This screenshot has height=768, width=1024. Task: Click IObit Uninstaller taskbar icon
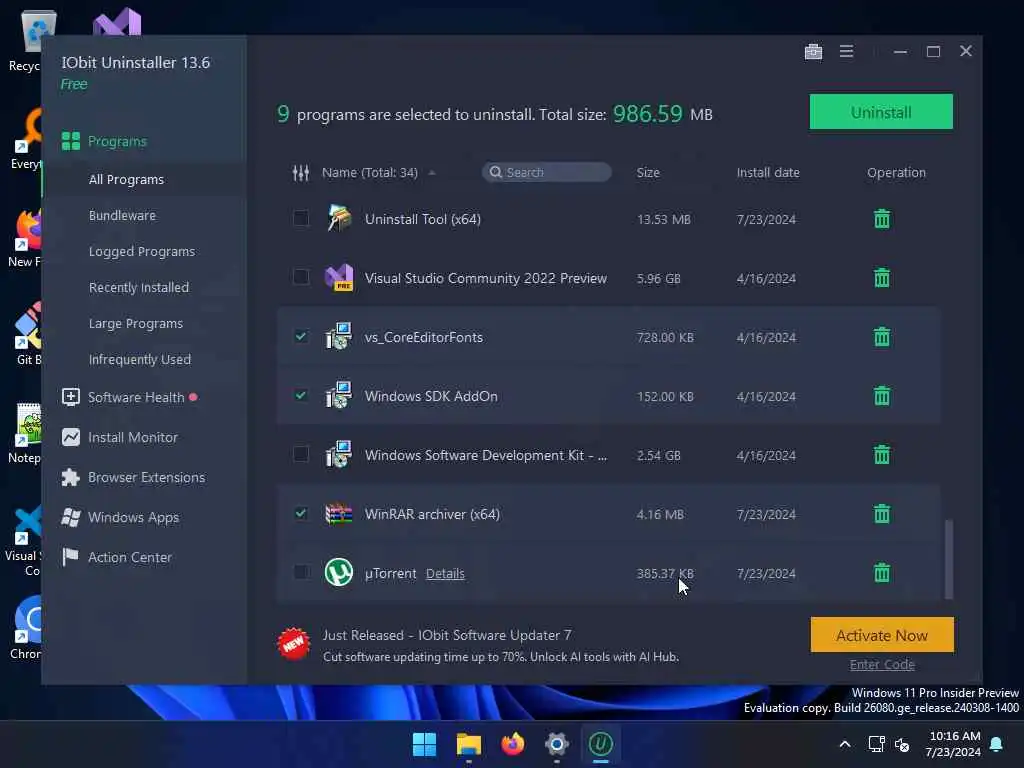click(x=600, y=744)
